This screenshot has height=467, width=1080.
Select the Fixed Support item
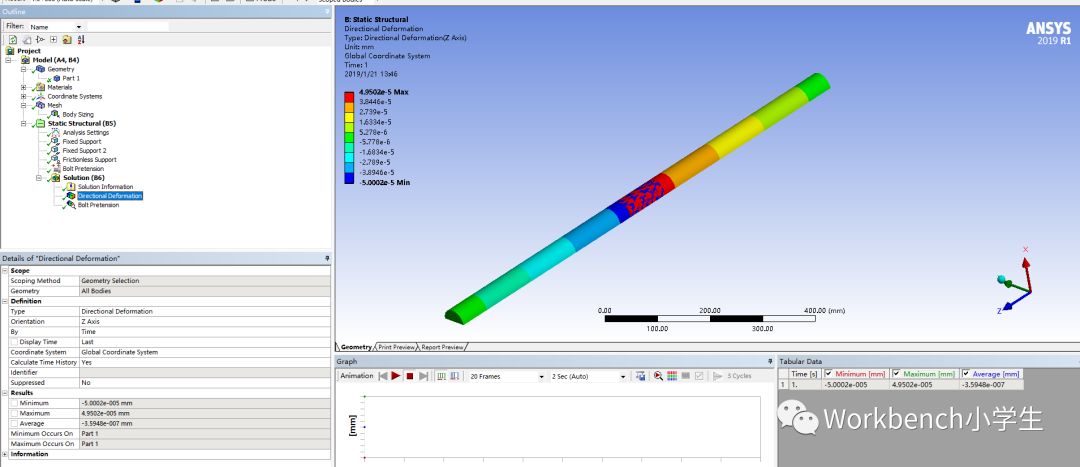[x=82, y=141]
